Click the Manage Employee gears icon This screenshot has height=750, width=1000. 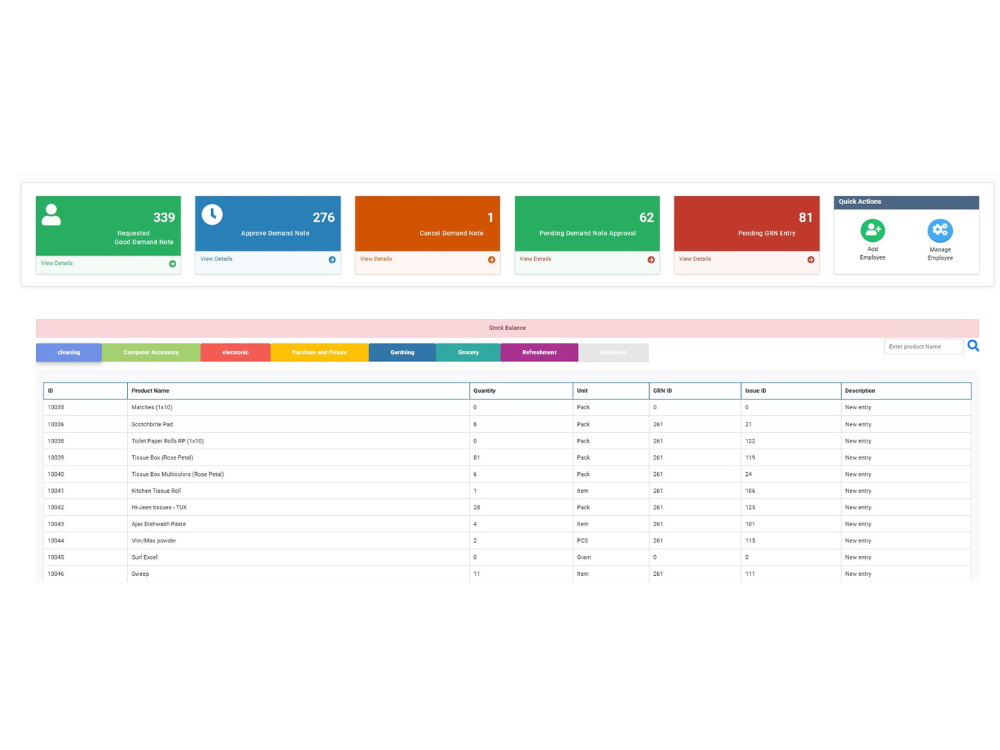(x=940, y=230)
